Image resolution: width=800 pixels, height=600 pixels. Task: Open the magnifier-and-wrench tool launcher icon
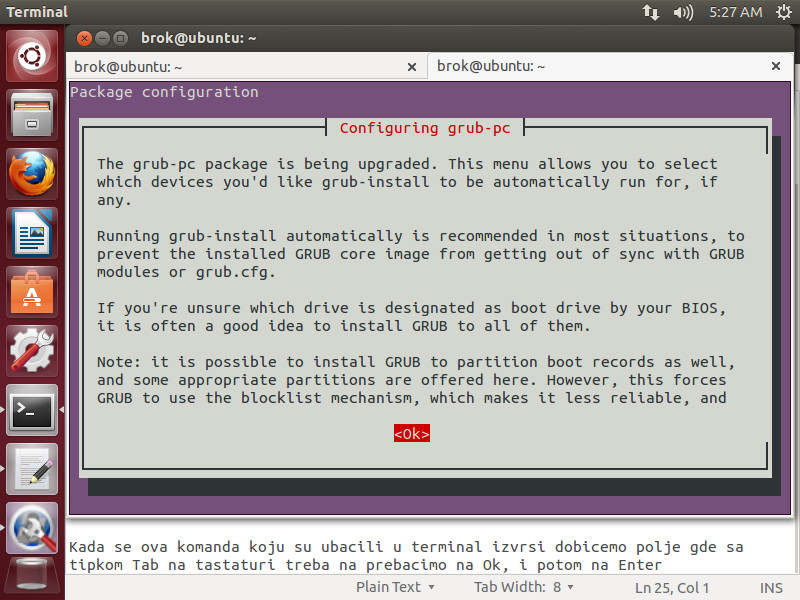click(x=32, y=528)
